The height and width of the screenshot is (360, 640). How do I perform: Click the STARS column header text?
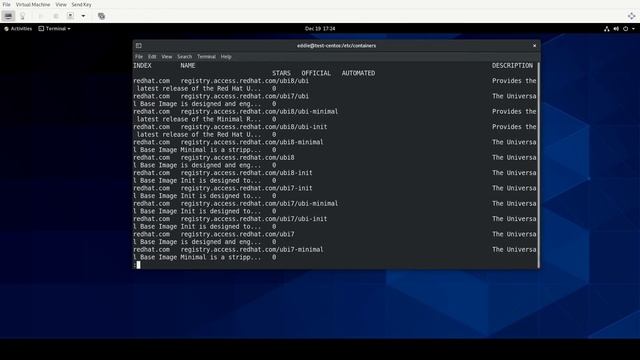click(x=281, y=73)
